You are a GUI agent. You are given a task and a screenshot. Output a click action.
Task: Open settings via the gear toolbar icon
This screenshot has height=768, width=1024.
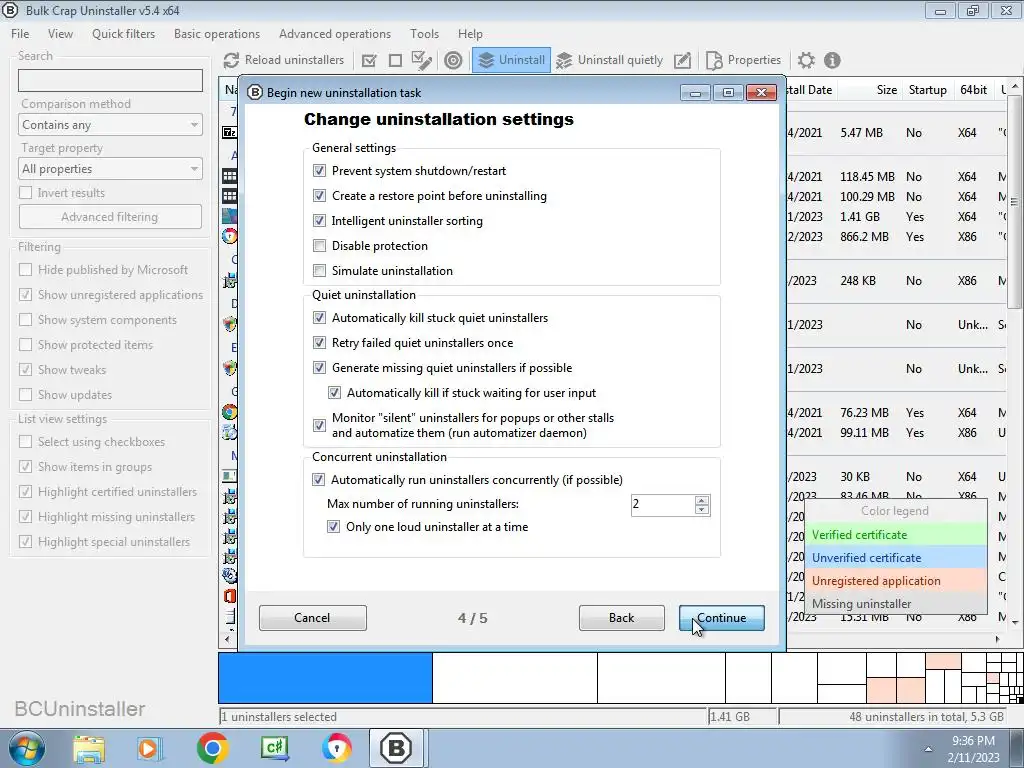coord(807,60)
